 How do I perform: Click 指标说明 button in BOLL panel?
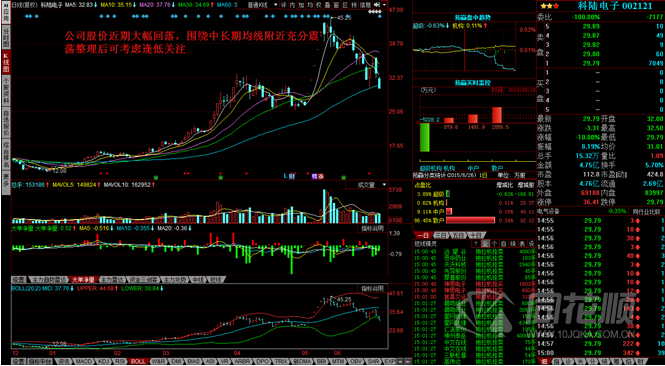tap(373, 288)
